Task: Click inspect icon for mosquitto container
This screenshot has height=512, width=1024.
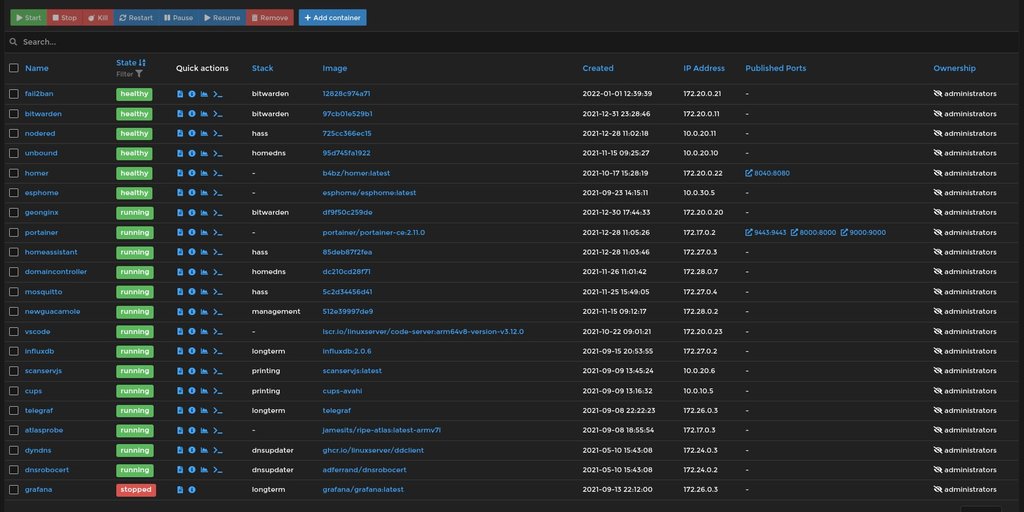Action: pyautogui.click(x=192, y=292)
